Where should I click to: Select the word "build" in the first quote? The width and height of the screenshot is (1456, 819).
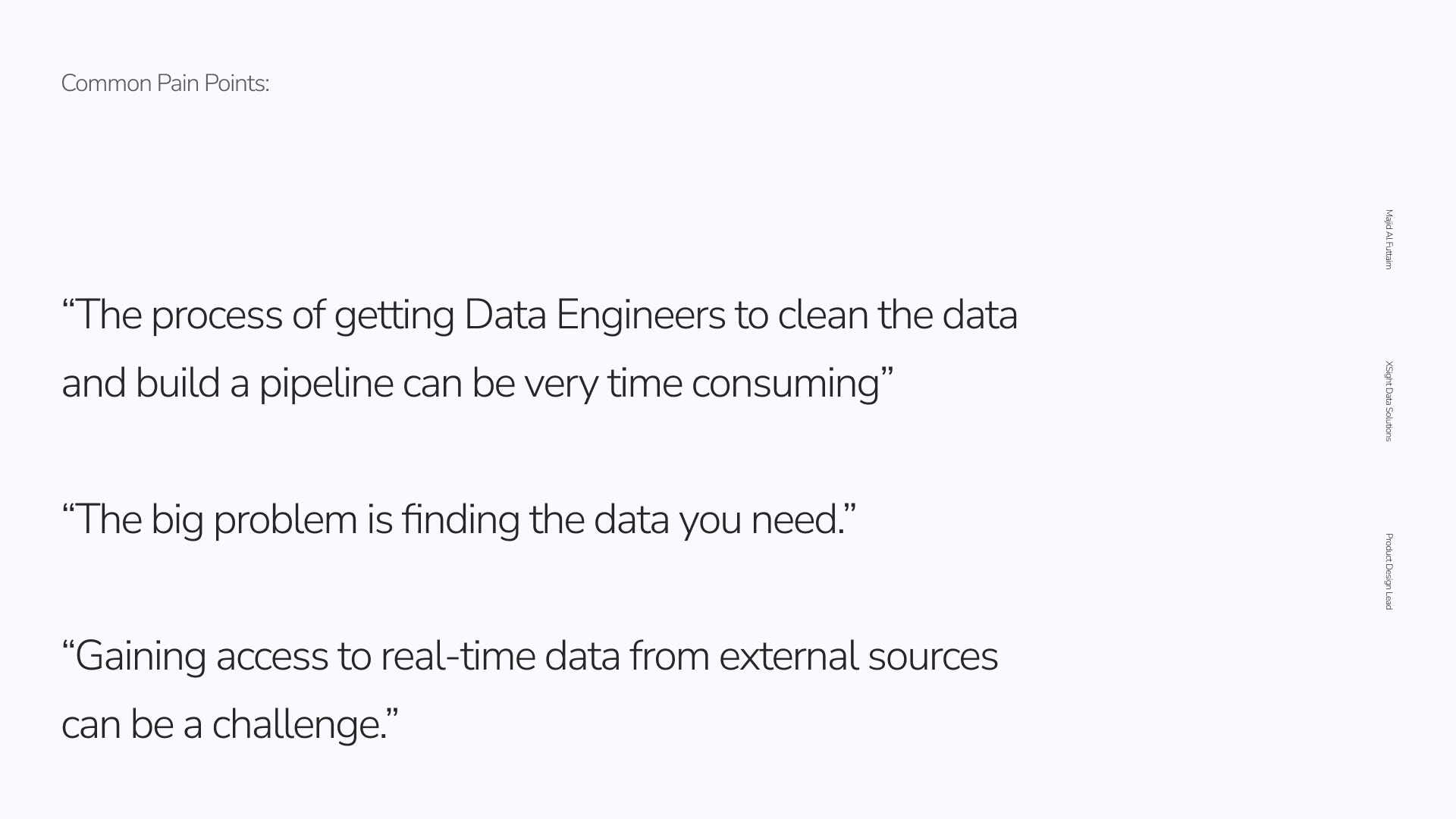point(177,383)
